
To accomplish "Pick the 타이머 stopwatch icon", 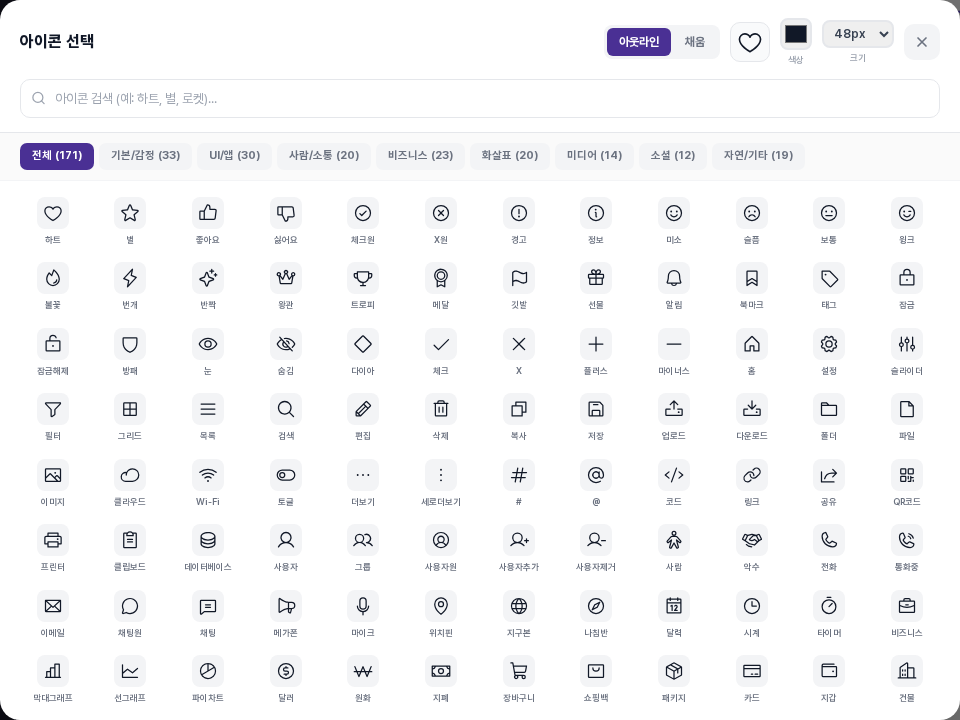I will (828, 606).
